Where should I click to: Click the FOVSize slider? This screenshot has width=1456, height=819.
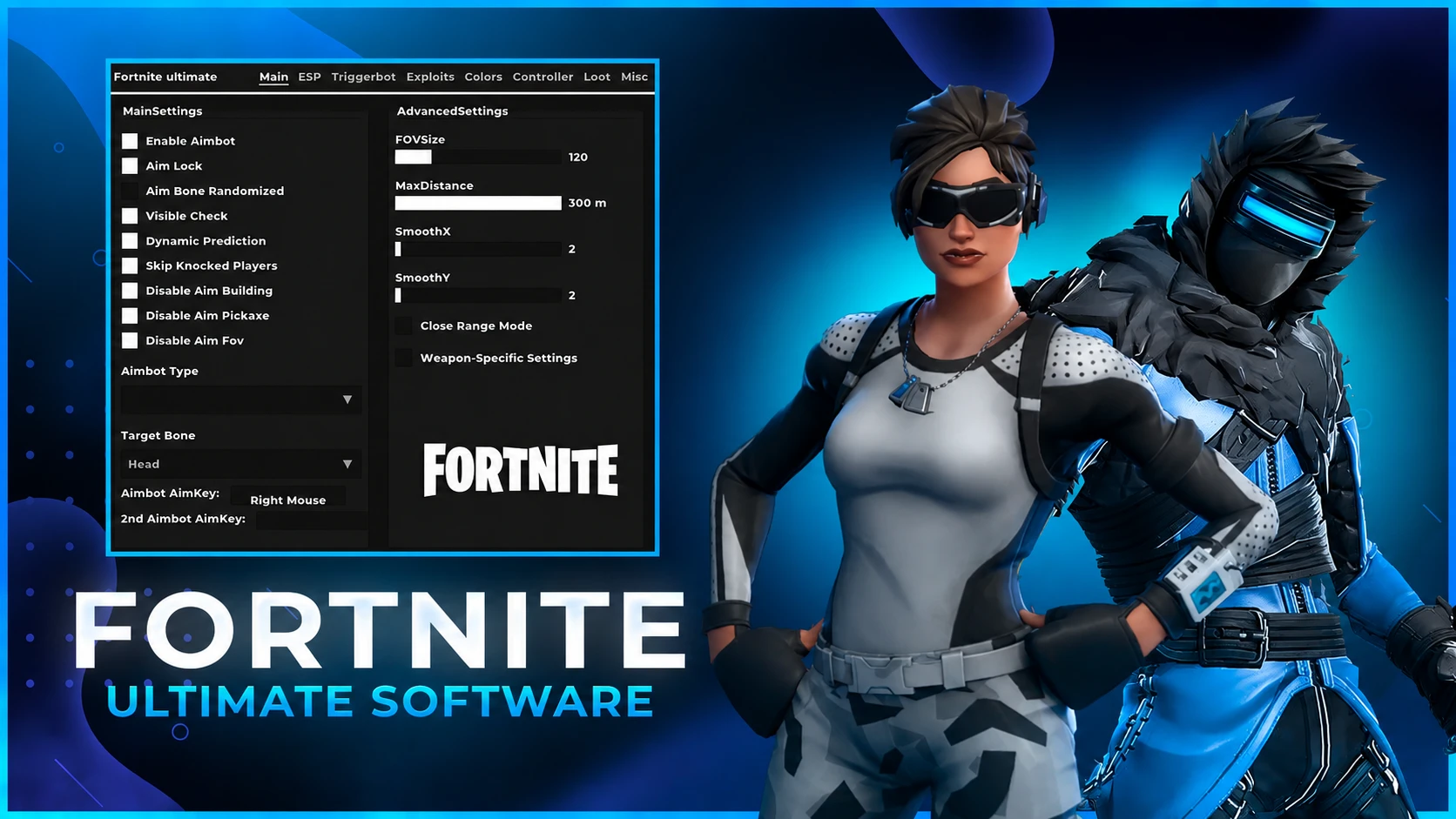478,157
